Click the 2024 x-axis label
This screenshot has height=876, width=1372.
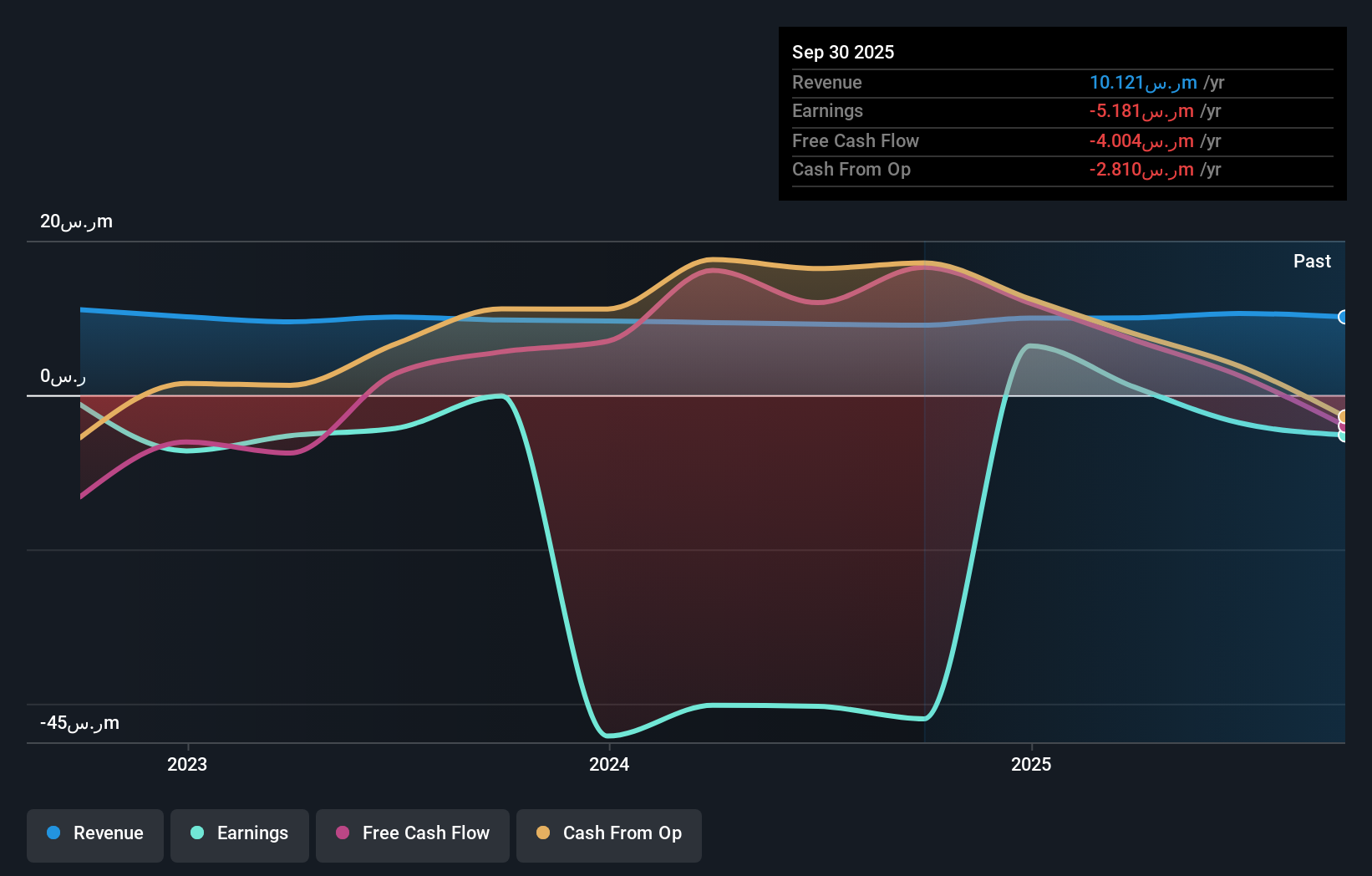coord(609,765)
